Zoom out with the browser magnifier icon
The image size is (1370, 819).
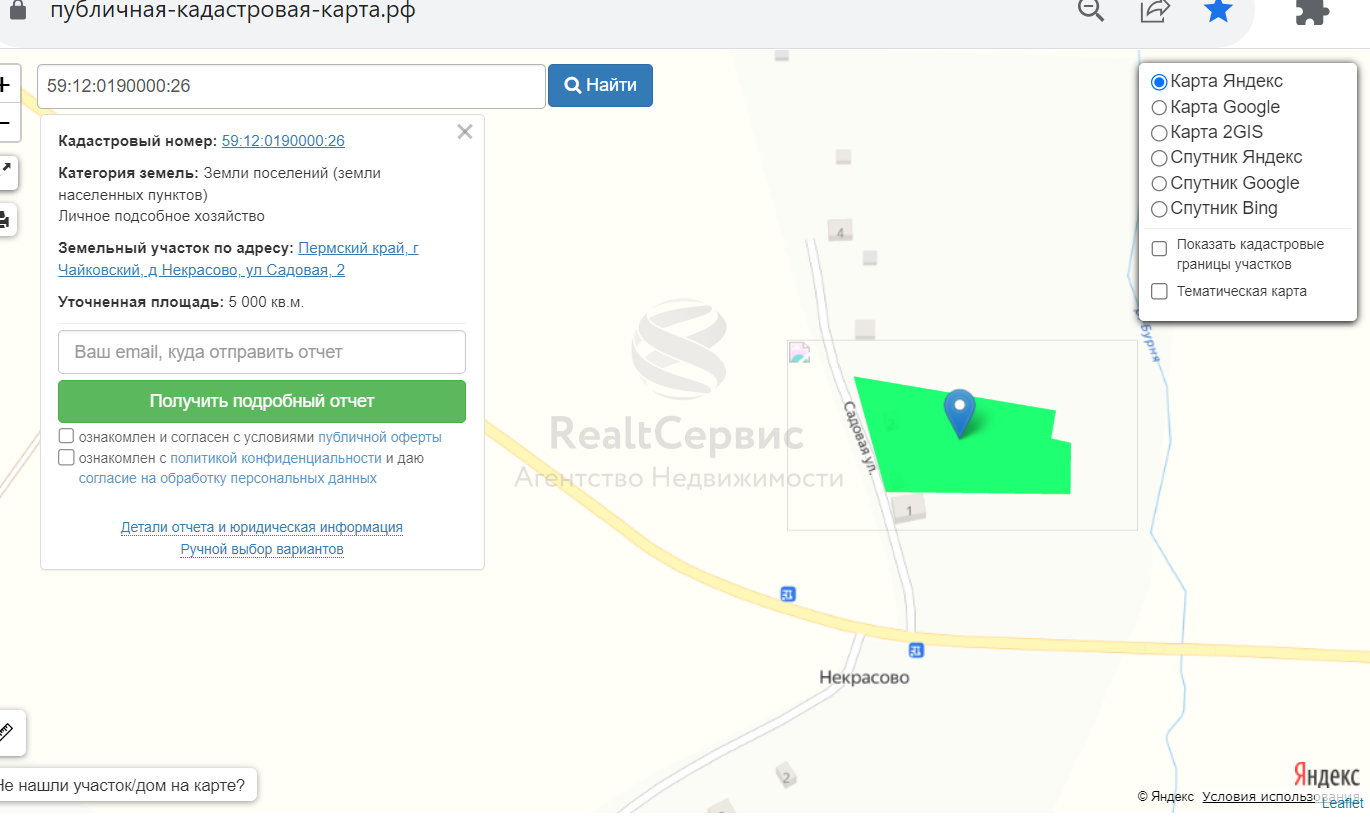pyautogui.click(x=1091, y=9)
